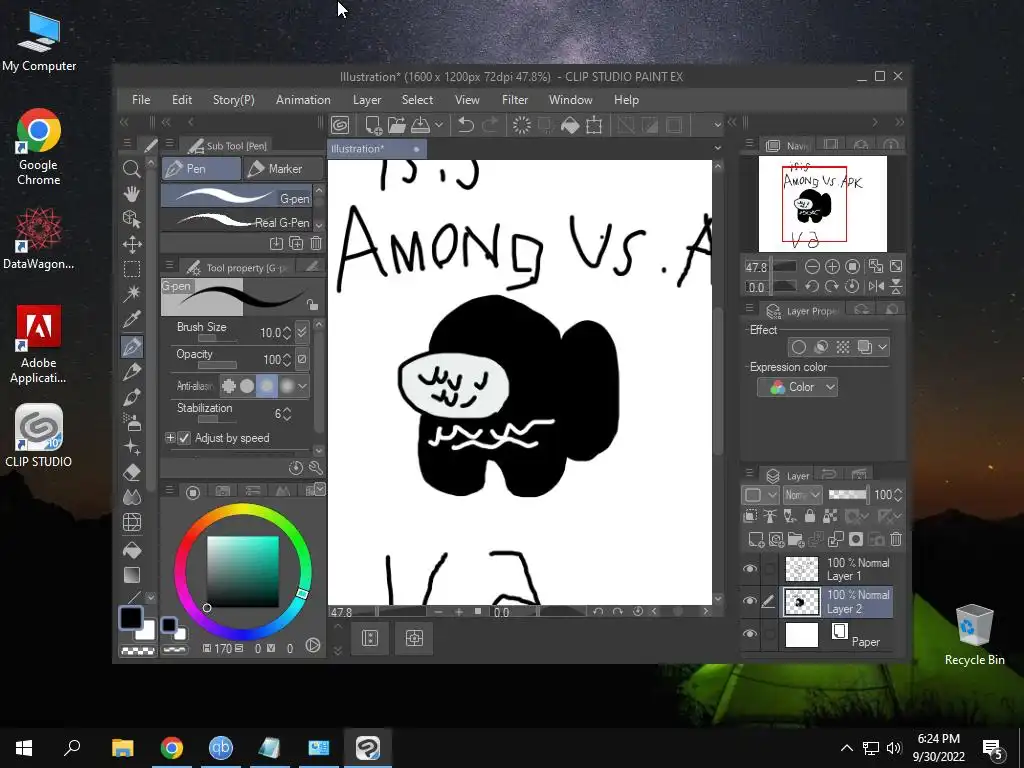
Task: Expand Adjust by speed plus box
Action: pos(170,438)
